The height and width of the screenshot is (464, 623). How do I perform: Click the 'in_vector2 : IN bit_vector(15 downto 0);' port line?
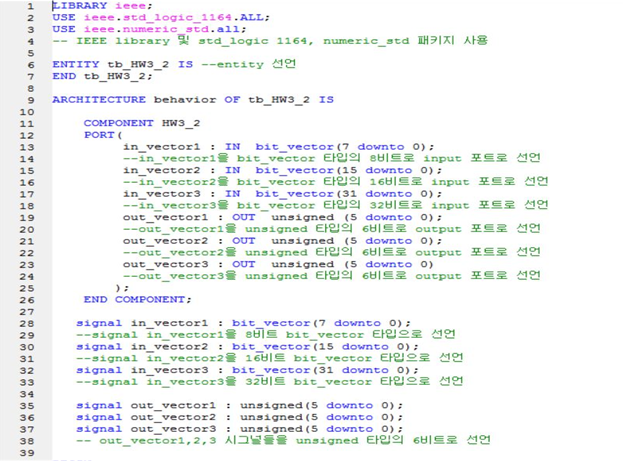[x=282, y=170]
